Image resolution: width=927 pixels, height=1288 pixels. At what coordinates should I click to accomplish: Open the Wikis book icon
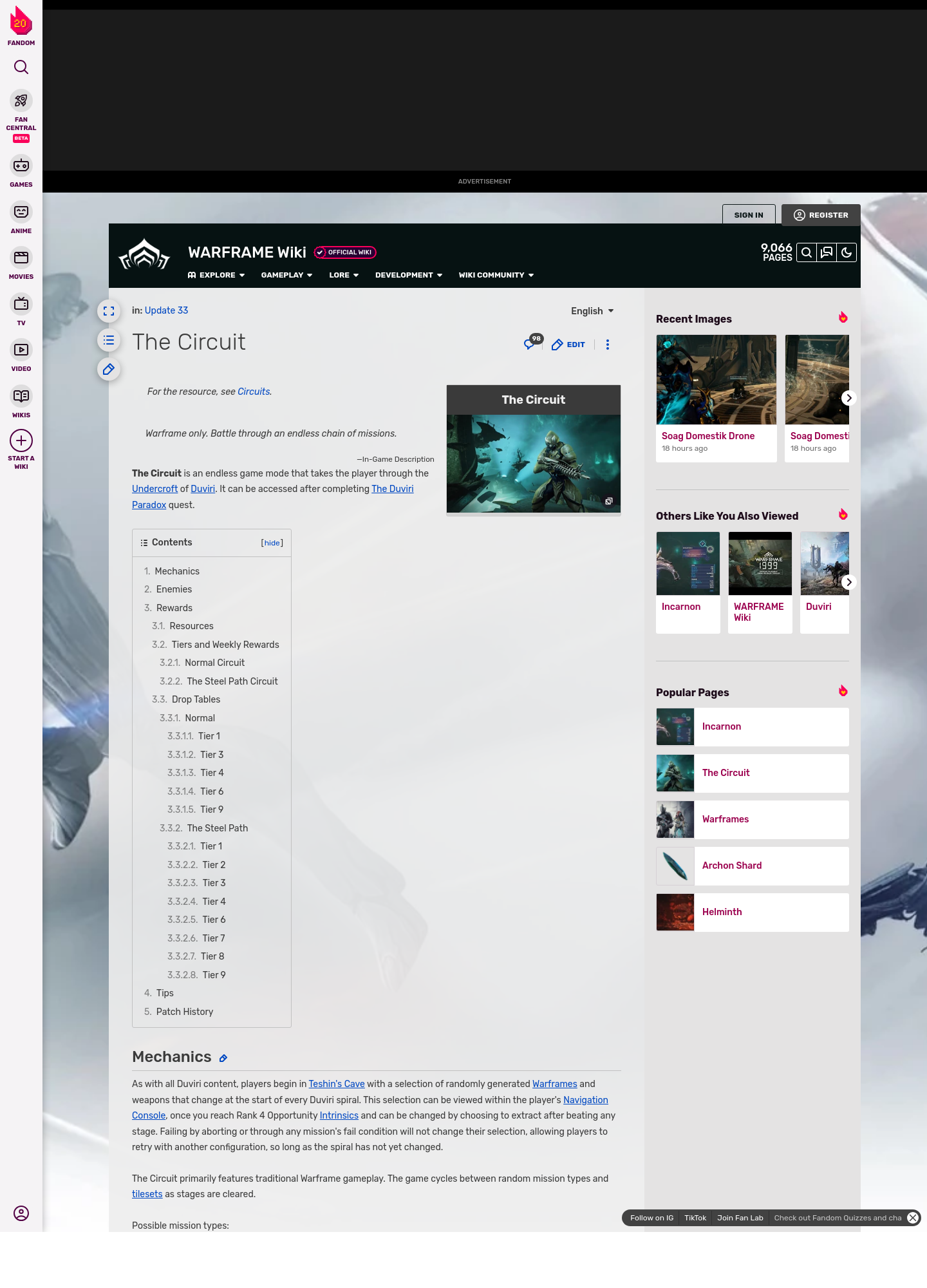(x=21, y=396)
